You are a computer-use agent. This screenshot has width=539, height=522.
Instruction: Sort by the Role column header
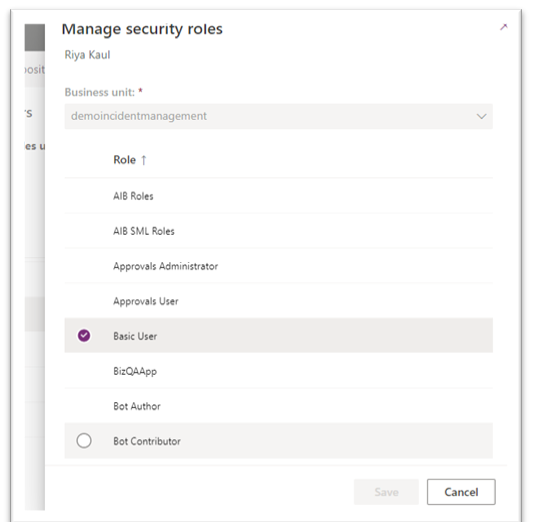coord(124,160)
